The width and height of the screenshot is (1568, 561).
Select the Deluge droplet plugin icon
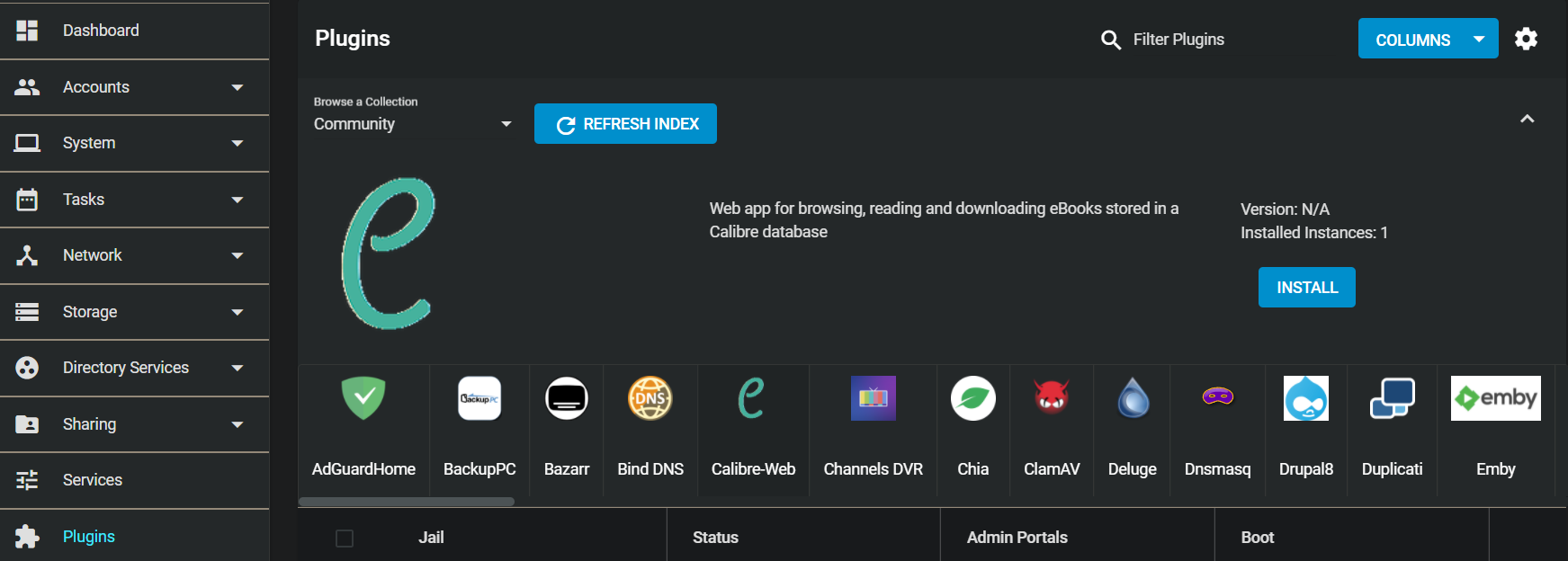pyautogui.click(x=1133, y=398)
